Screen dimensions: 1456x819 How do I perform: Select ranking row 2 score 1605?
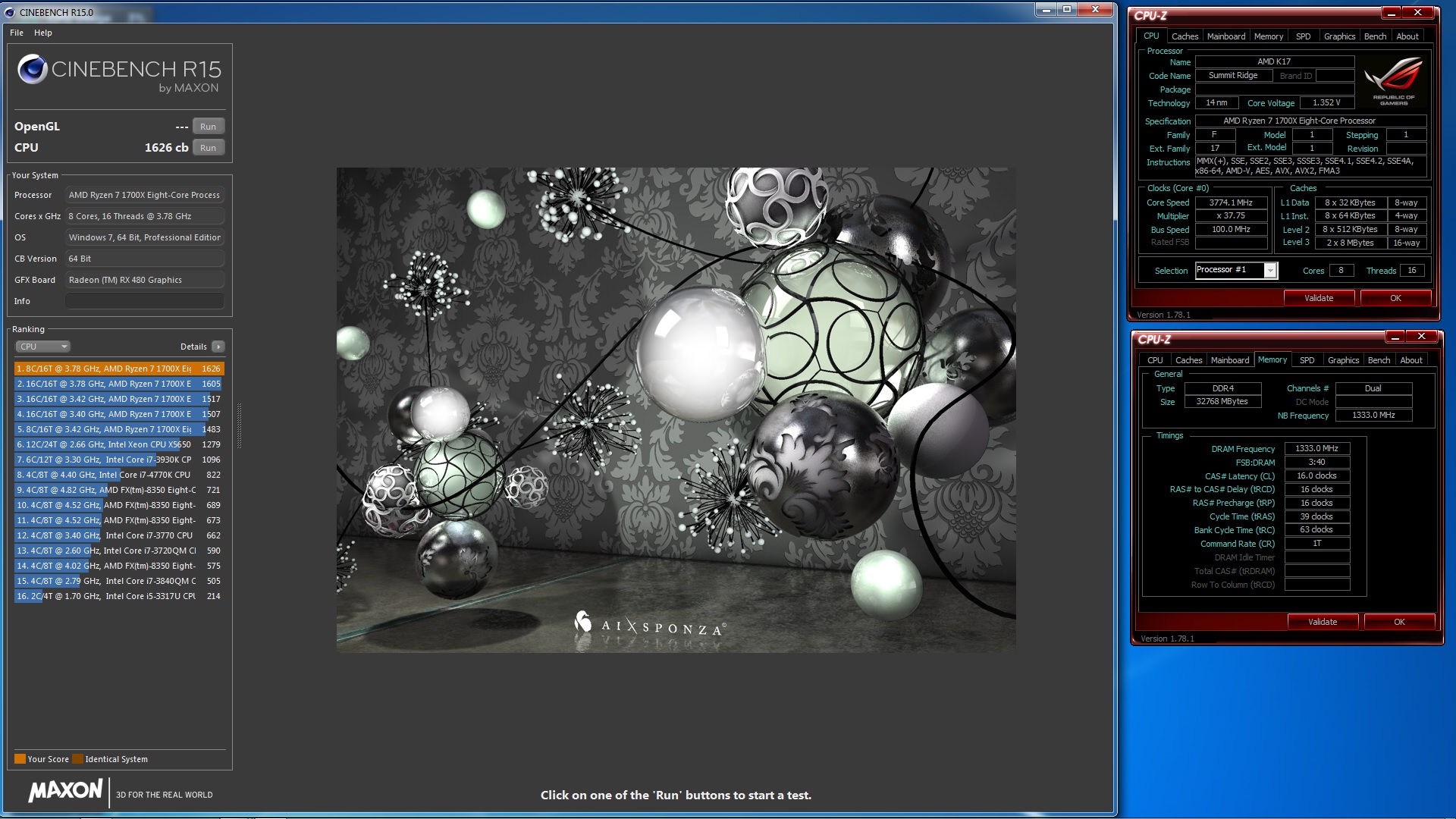pyautogui.click(x=119, y=384)
